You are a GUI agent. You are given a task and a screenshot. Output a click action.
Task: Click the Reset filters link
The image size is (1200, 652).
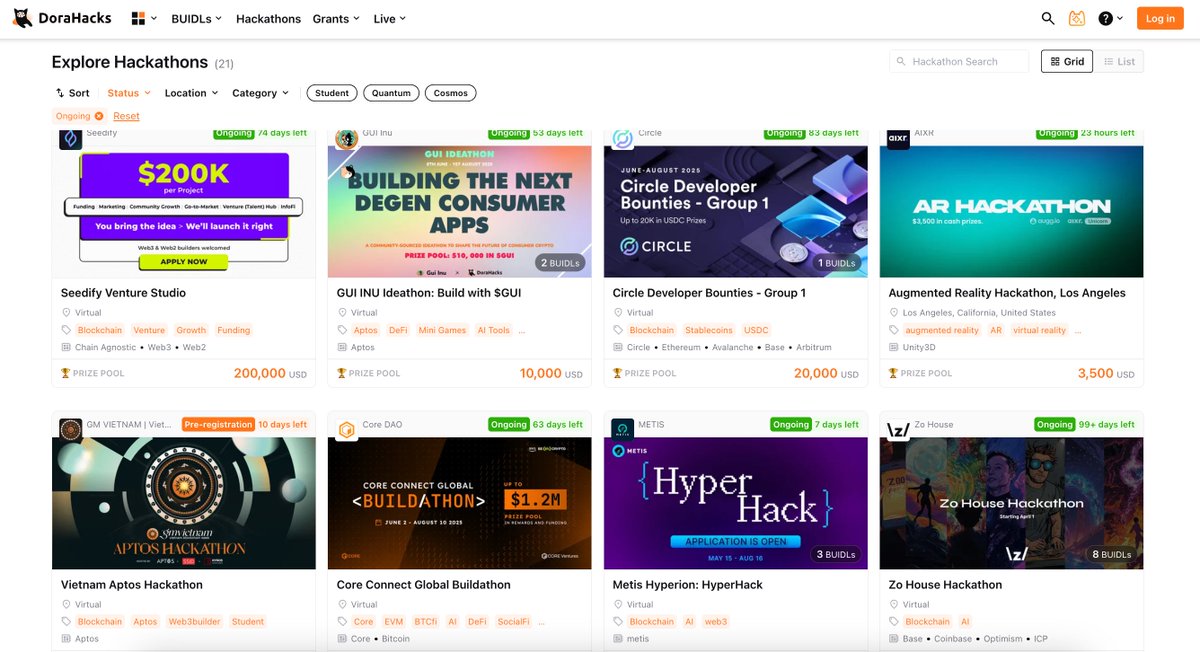pyautogui.click(x=126, y=116)
